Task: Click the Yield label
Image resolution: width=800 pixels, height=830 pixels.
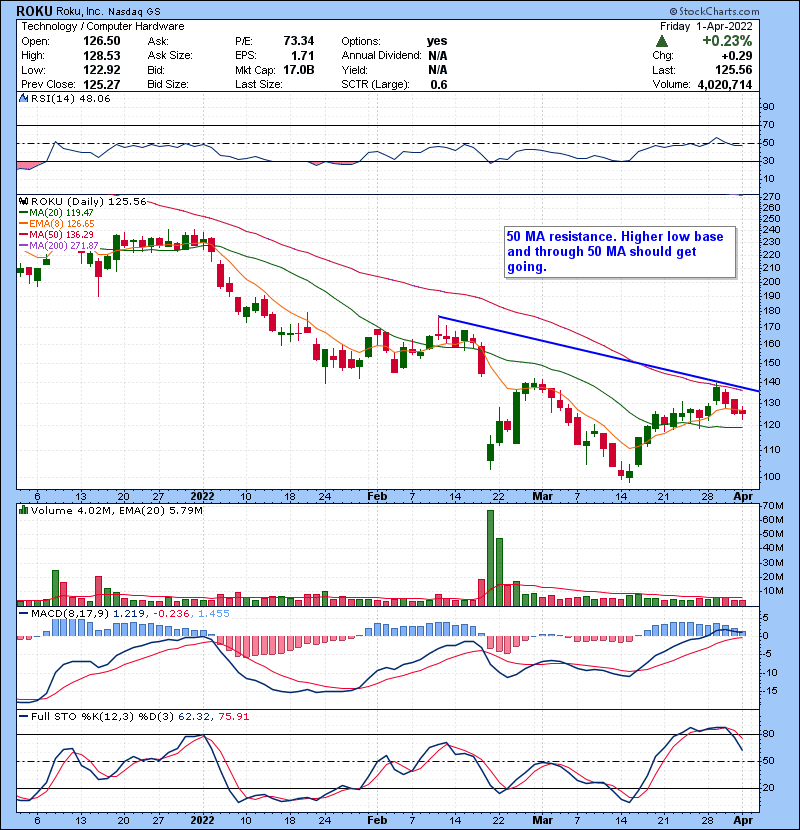Action: (354, 70)
